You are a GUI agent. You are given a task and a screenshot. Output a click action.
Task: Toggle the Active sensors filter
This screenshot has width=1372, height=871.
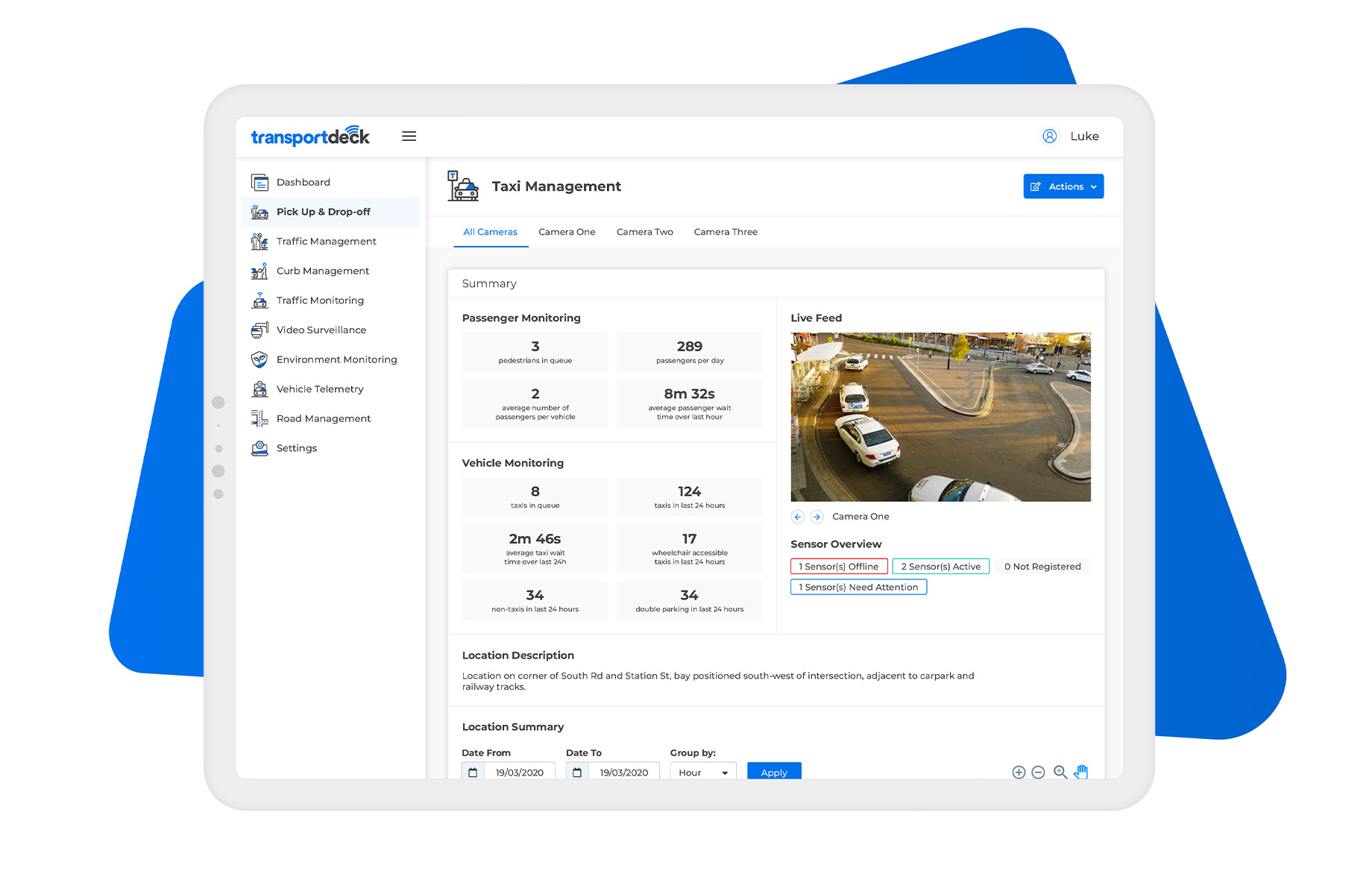coord(940,566)
